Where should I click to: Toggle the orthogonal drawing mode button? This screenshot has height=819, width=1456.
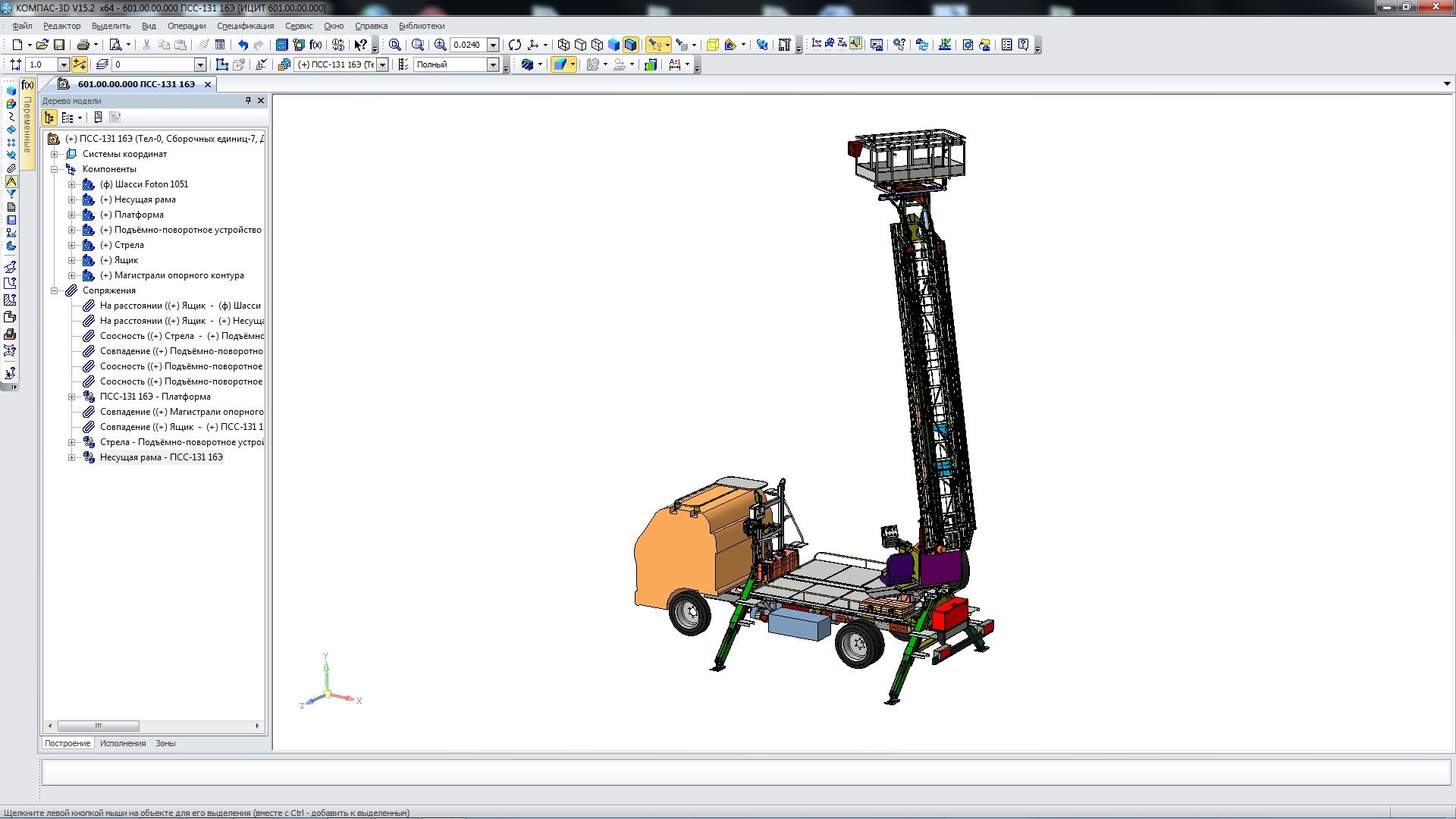click(x=80, y=64)
